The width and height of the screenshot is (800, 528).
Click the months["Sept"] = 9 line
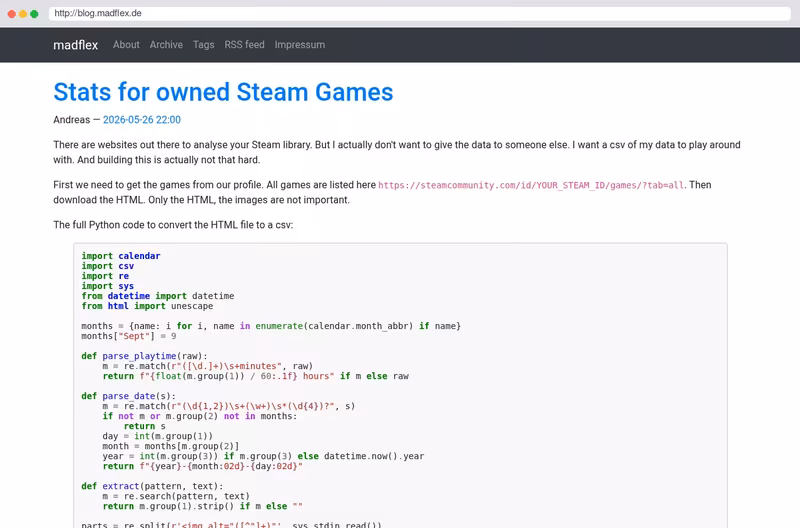tap(129, 336)
